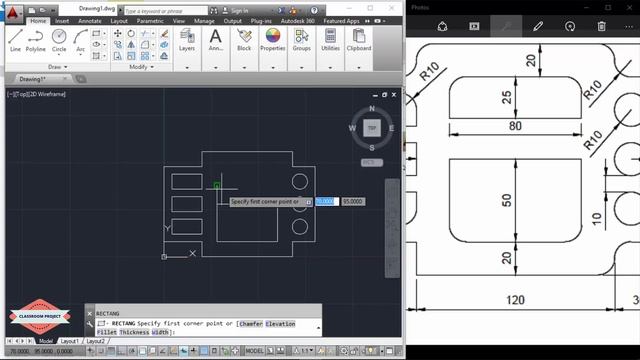
Task: Toggle Object Snap Tracking in status bar
Action: (162, 351)
